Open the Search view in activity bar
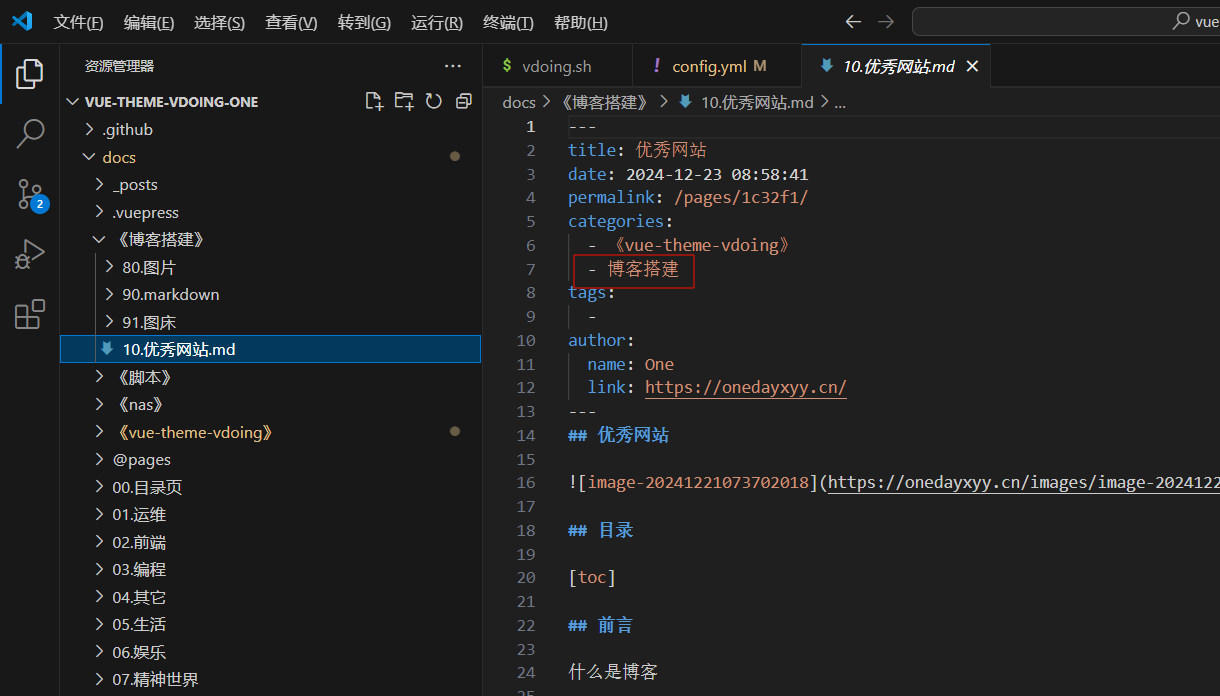 30,133
